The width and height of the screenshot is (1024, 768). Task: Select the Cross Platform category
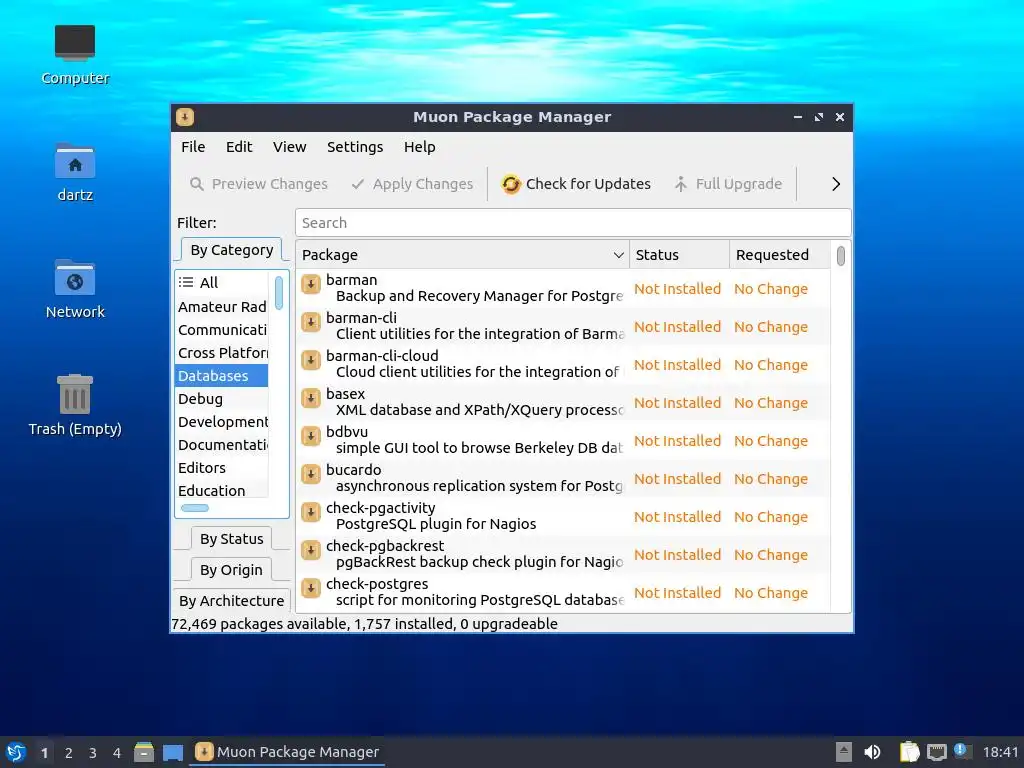coord(222,353)
